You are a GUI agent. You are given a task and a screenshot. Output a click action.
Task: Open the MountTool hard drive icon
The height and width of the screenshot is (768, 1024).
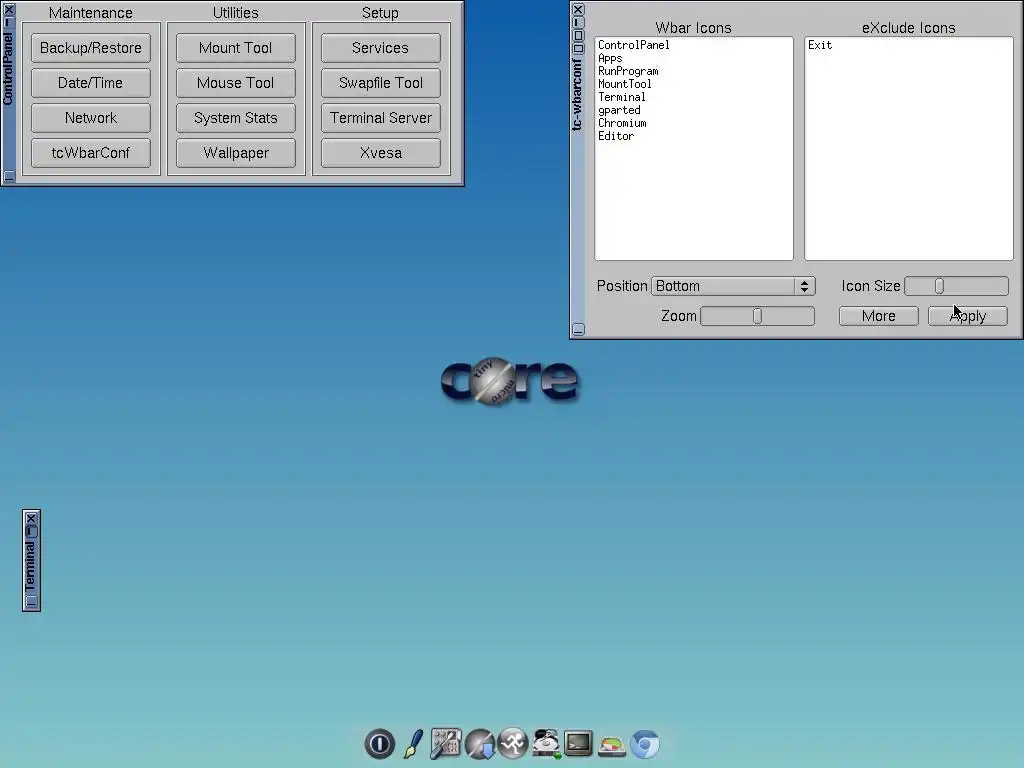click(546, 743)
